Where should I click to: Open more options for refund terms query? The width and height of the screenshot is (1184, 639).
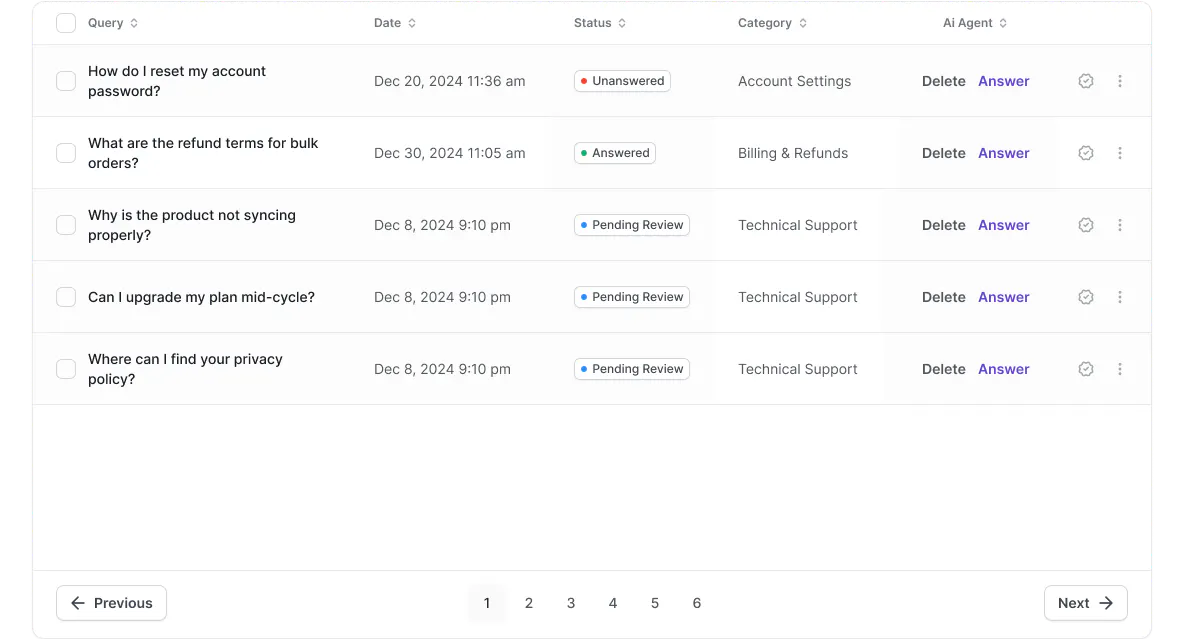pyautogui.click(x=1120, y=153)
